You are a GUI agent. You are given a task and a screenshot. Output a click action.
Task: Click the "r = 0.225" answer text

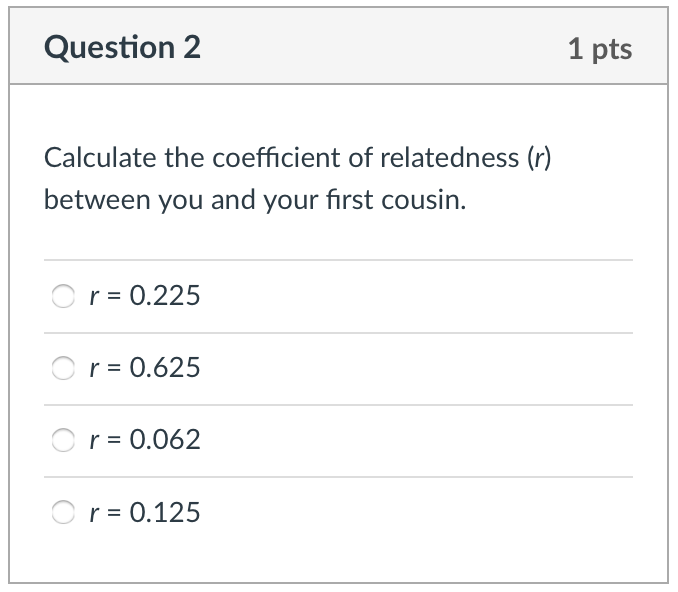click(x=144, y=296)
